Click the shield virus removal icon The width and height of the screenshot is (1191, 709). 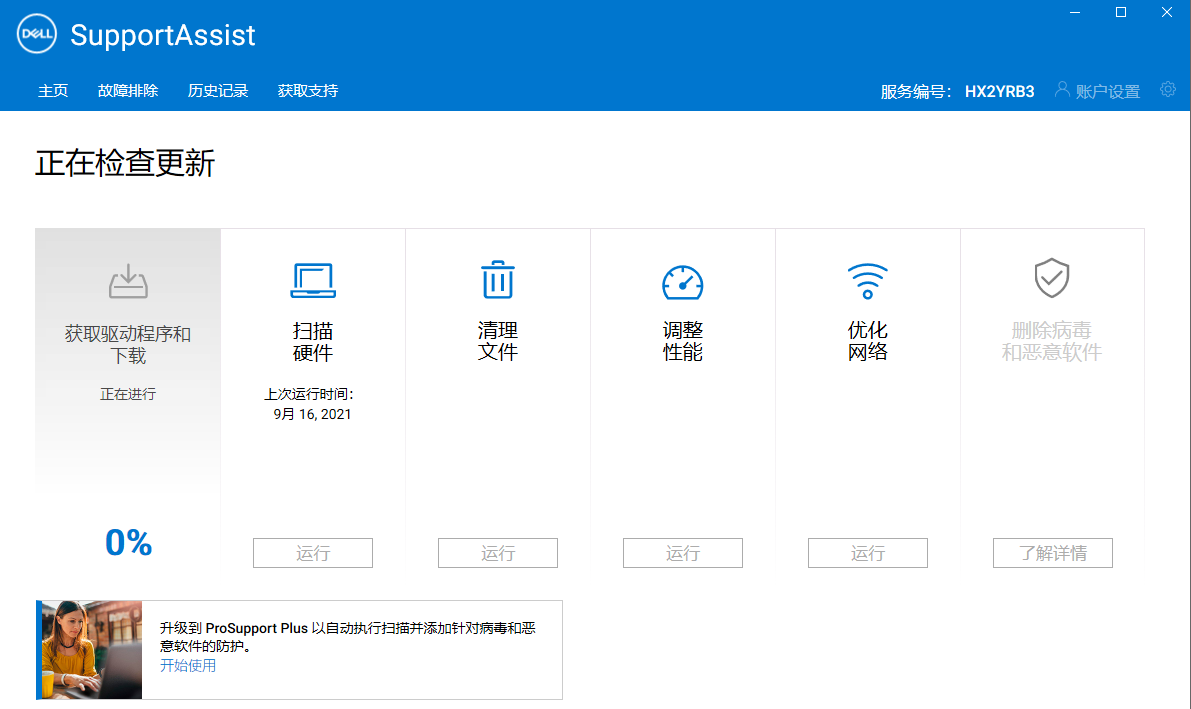(1052, 277)
